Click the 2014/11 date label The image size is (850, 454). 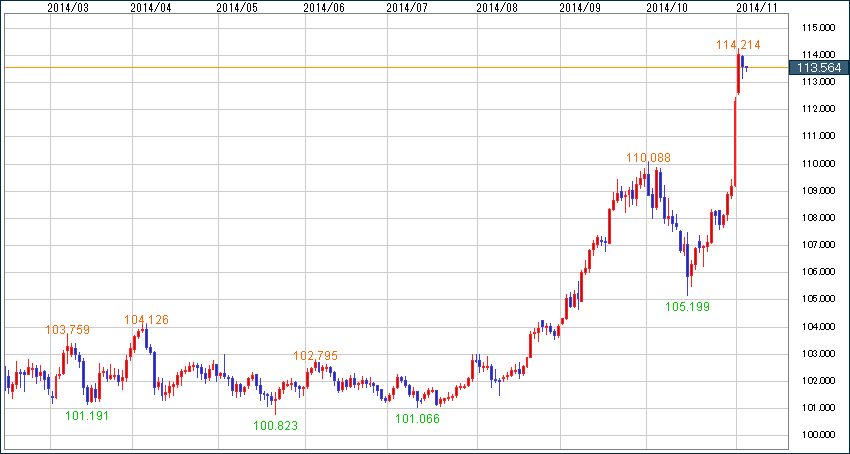757,8
